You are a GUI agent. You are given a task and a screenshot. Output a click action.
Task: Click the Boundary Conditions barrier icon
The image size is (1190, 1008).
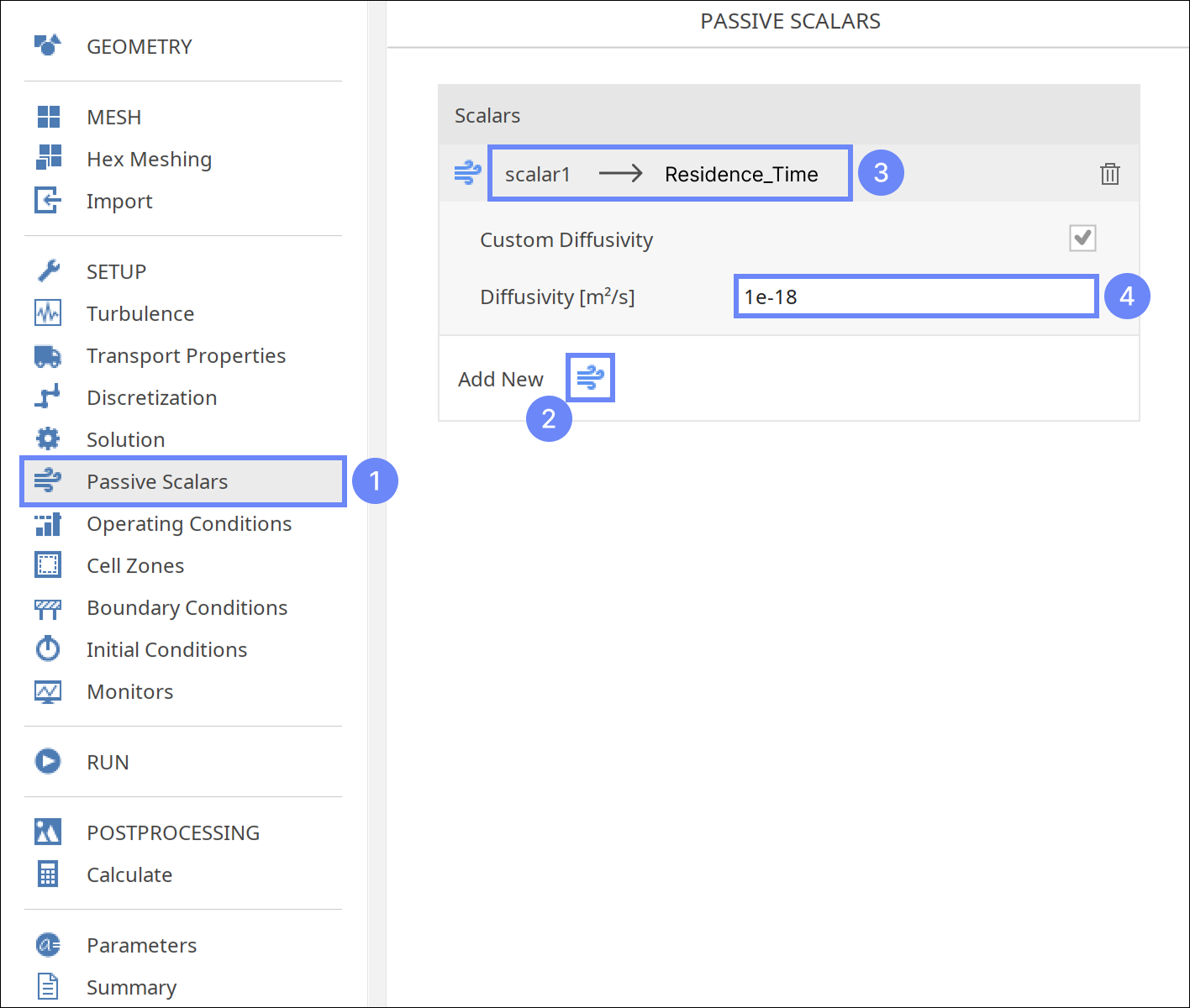pyautogui.click(x=48, y=608)
